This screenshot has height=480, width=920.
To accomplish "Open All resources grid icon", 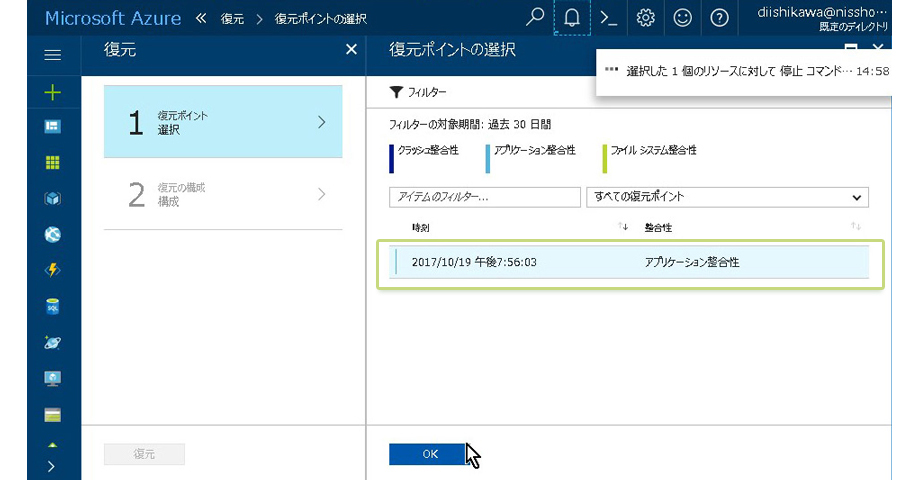I will [x=53, y=163].
